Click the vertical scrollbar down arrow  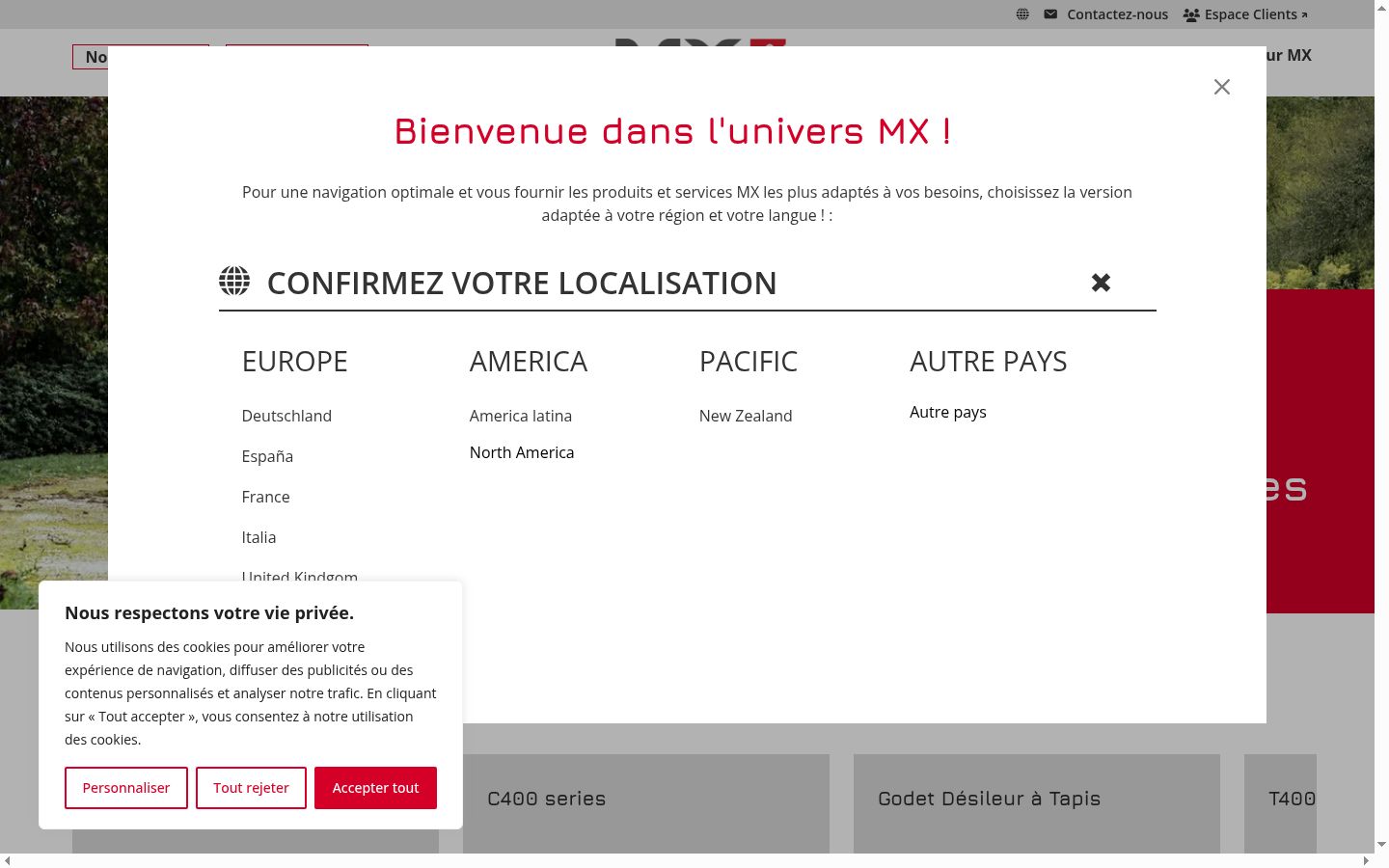click(x=1381, y=845)
